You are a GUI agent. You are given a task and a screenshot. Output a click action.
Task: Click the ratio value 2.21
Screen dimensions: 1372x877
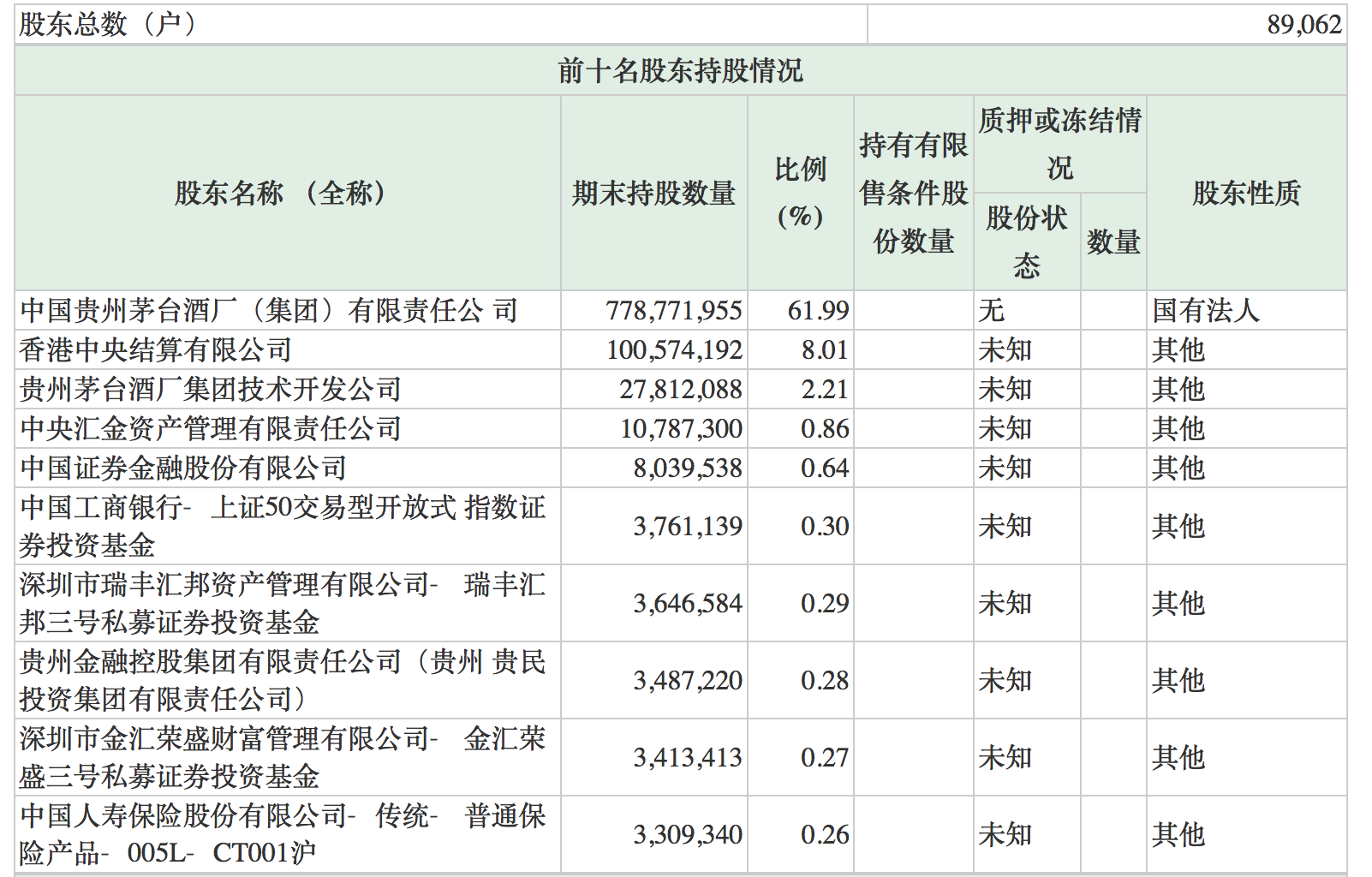pos(825,389)
